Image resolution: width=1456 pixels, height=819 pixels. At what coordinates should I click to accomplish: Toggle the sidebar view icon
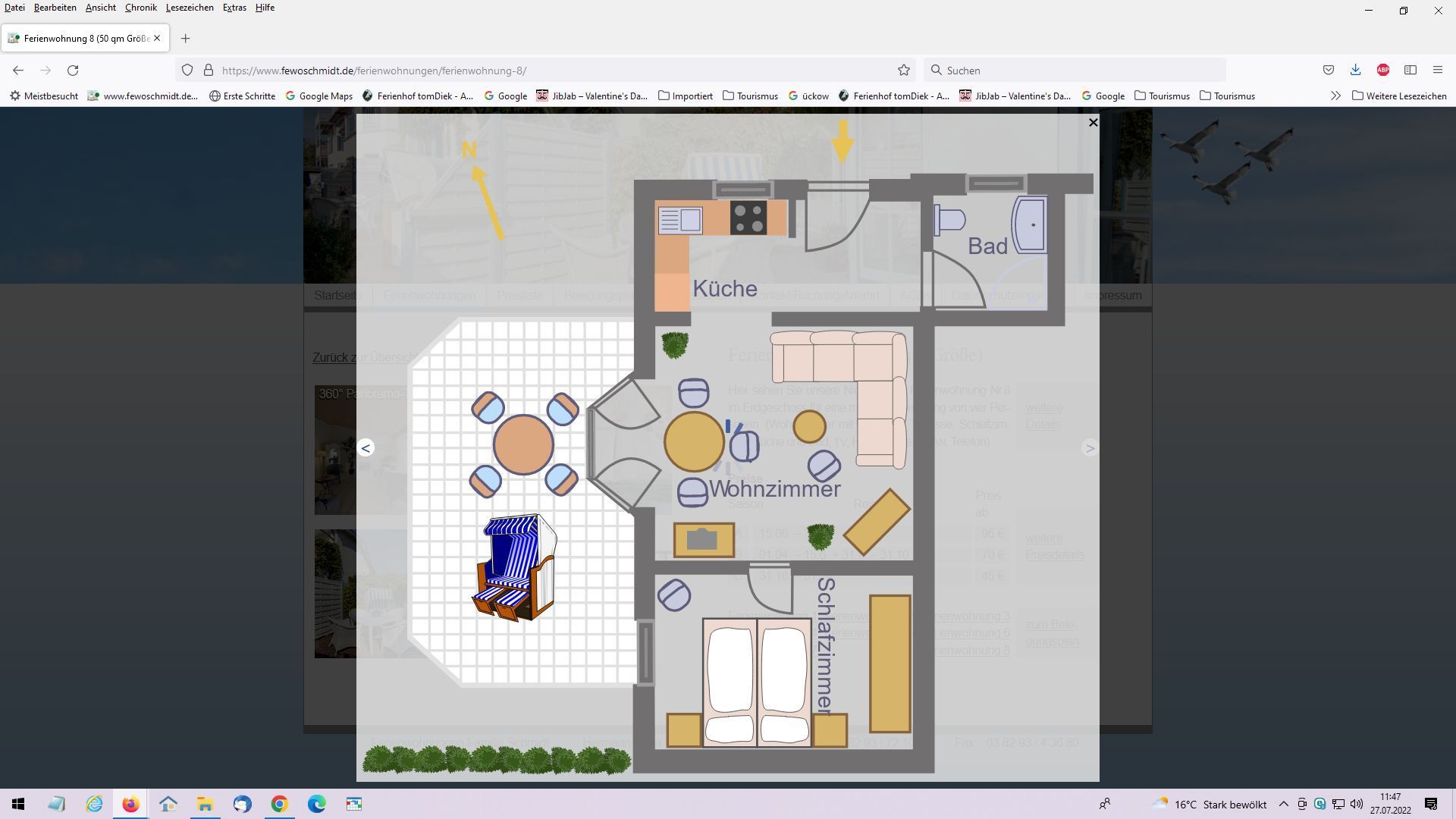pyautogui.click(x=1410, y=71)
